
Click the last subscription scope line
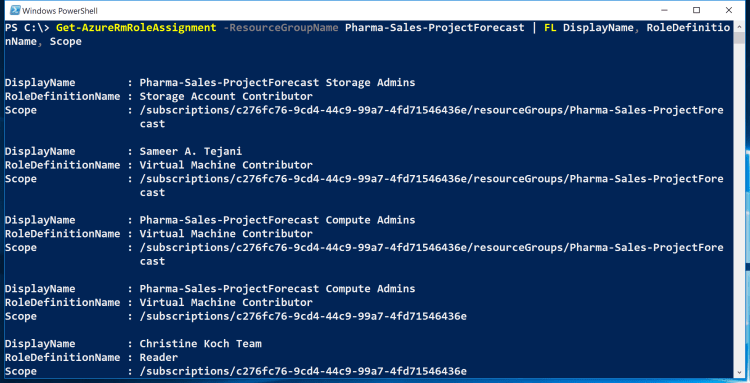pos(303,372)
